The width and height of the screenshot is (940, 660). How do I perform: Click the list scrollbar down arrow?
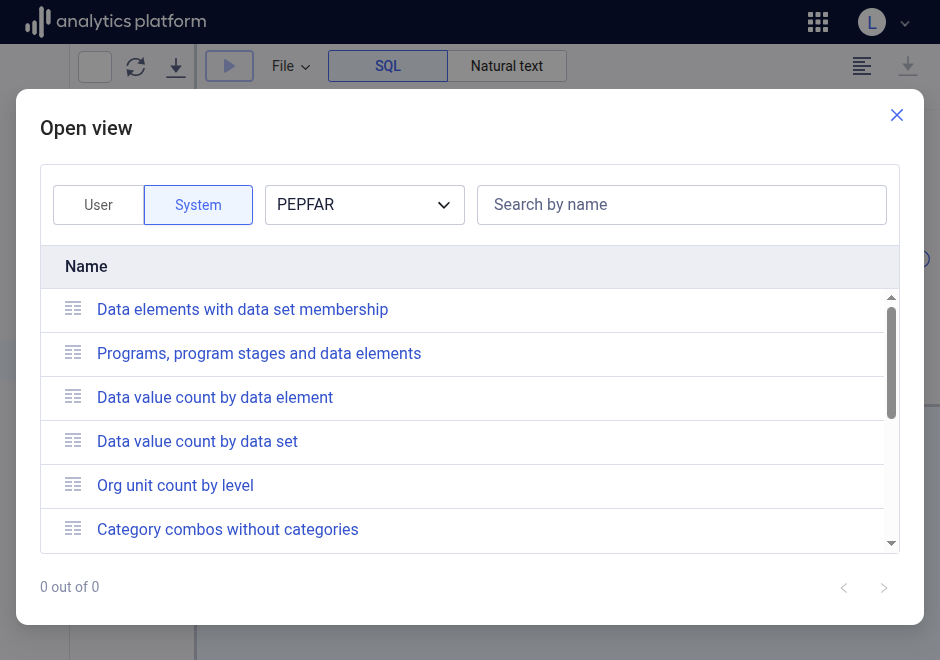click(891, 544)
